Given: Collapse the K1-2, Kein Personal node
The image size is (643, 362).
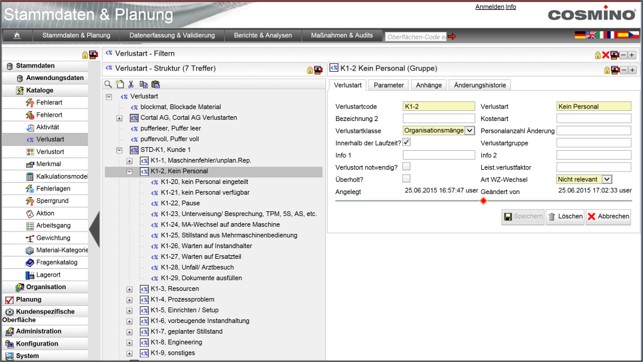Looking at the screenshot, I should pos(129,172).
